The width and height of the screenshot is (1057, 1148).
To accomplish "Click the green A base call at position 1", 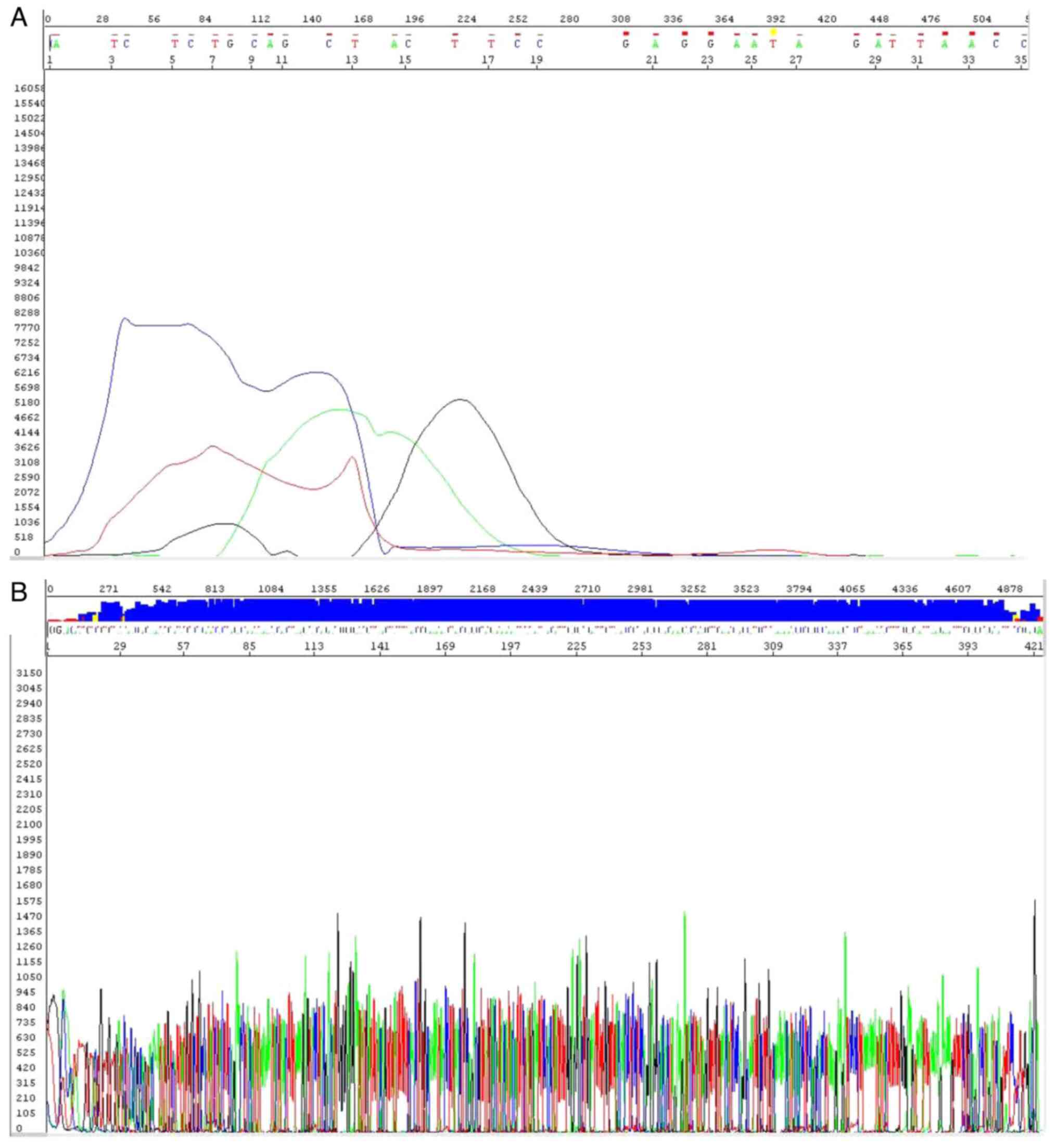I will tap(56, 44).
